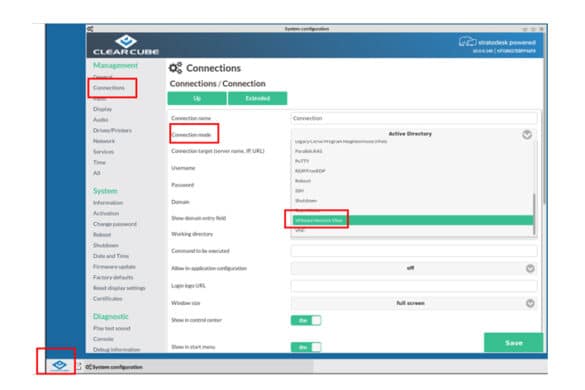The height and width of the screenshot is (390, 585).
Task: Open Activation under System
Action: pyautogui.click(x=106, y=213)
